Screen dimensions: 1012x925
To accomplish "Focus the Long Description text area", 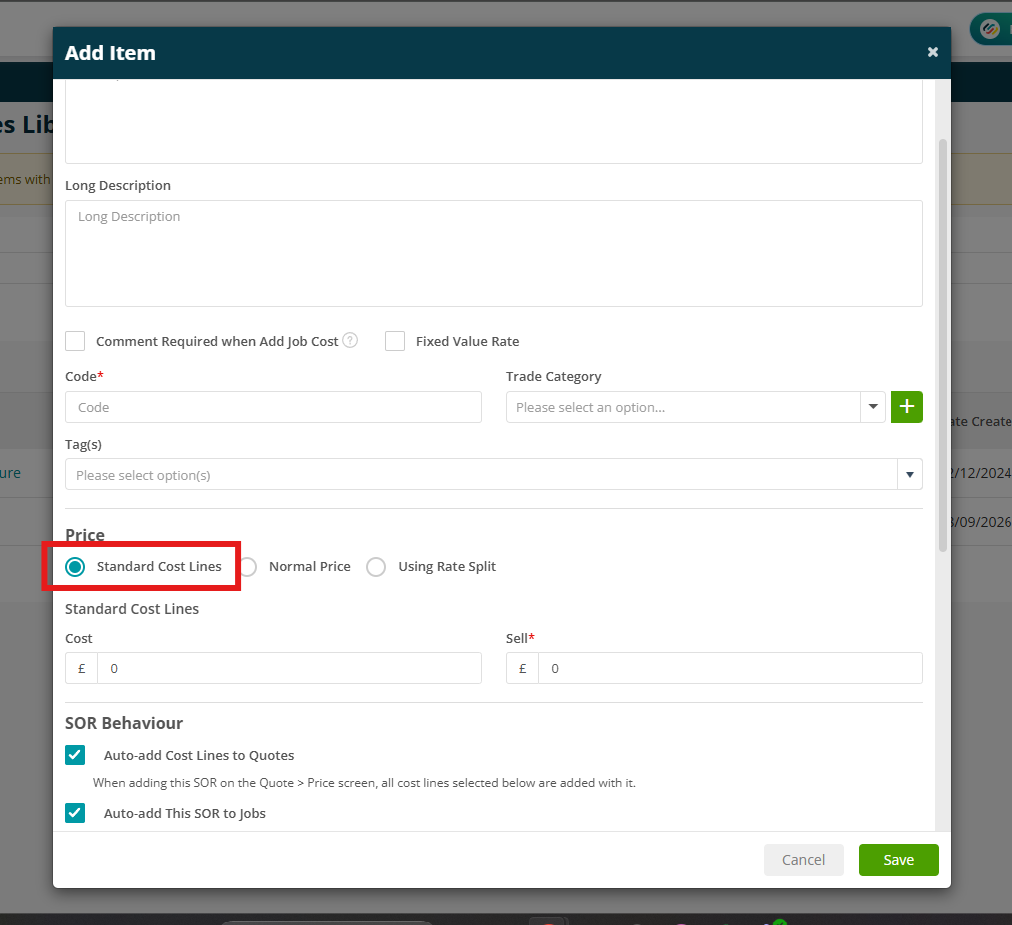I will (494, 253).
